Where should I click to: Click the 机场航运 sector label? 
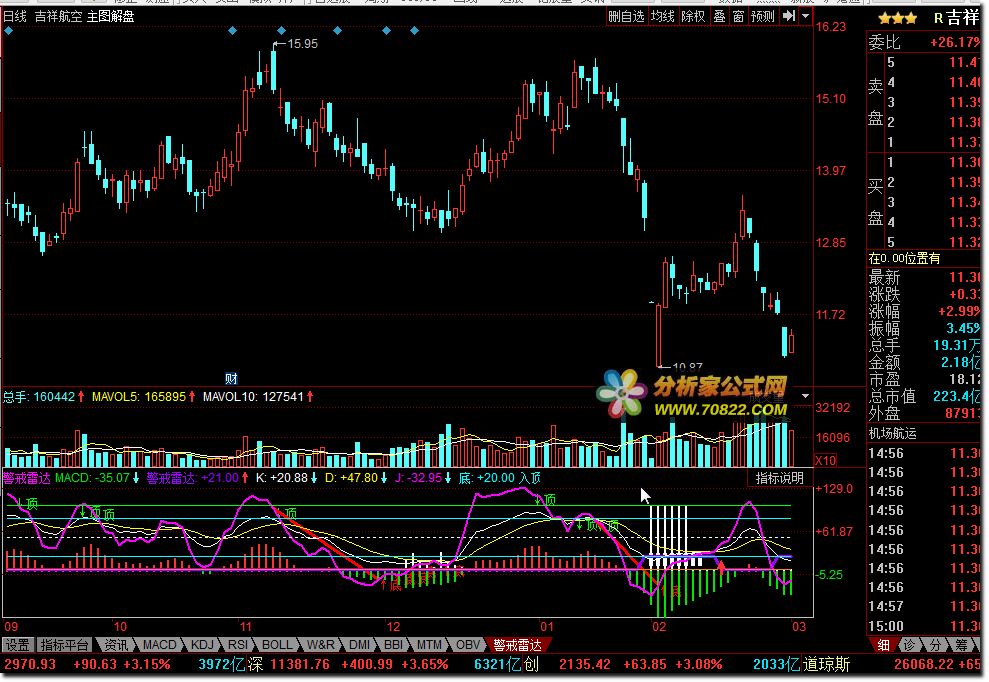(x=892, y=433)
